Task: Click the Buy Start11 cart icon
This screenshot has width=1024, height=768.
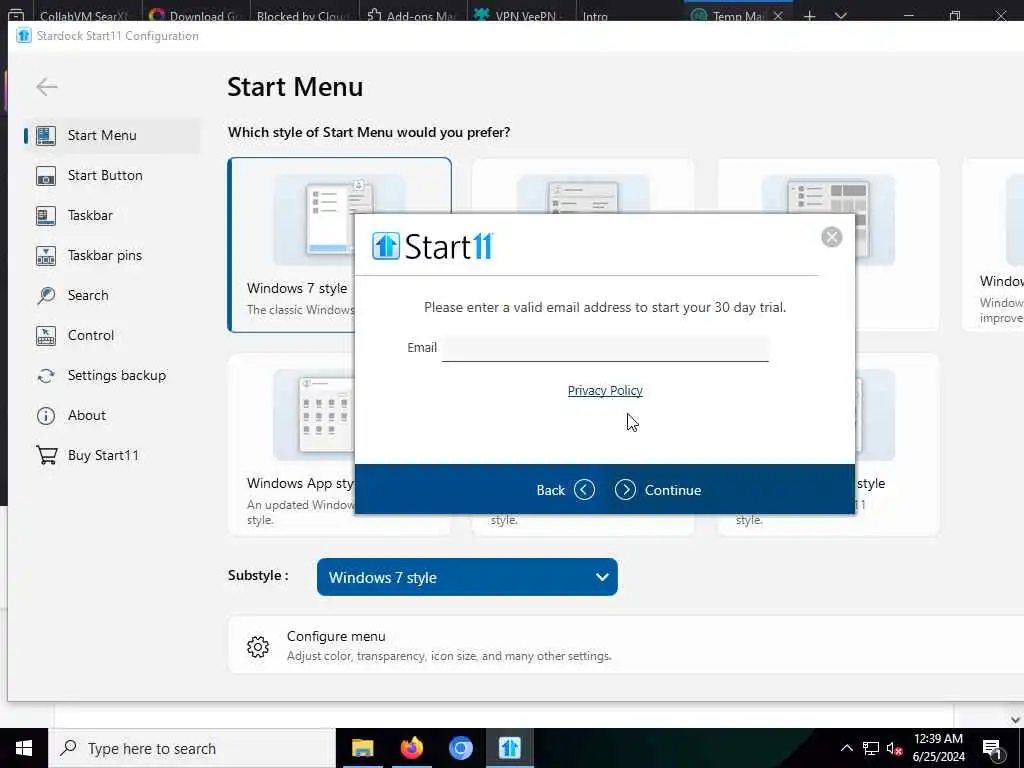Action: click(x=46, y=455)
